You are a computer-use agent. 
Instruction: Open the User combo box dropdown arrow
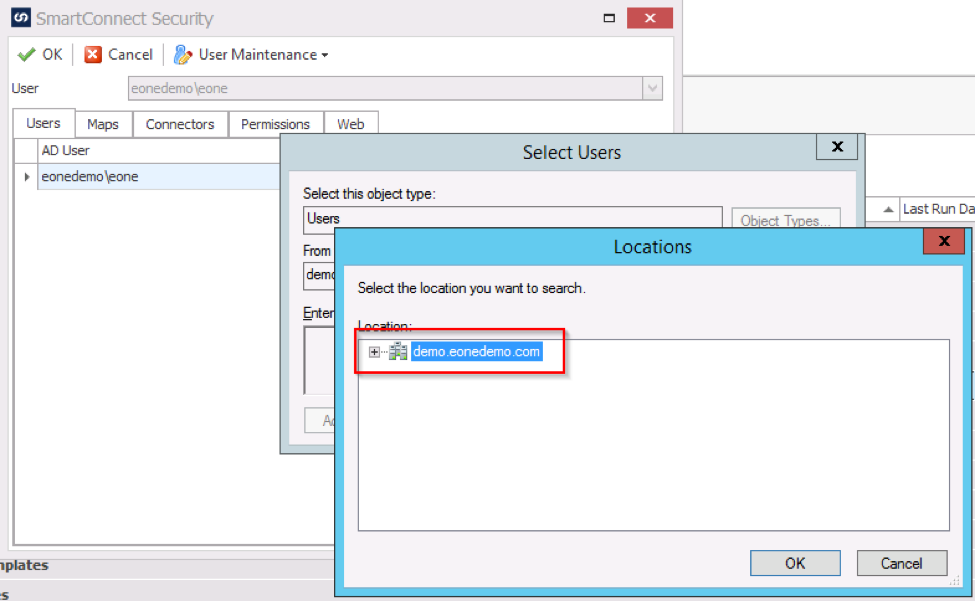tap(652, 88)
